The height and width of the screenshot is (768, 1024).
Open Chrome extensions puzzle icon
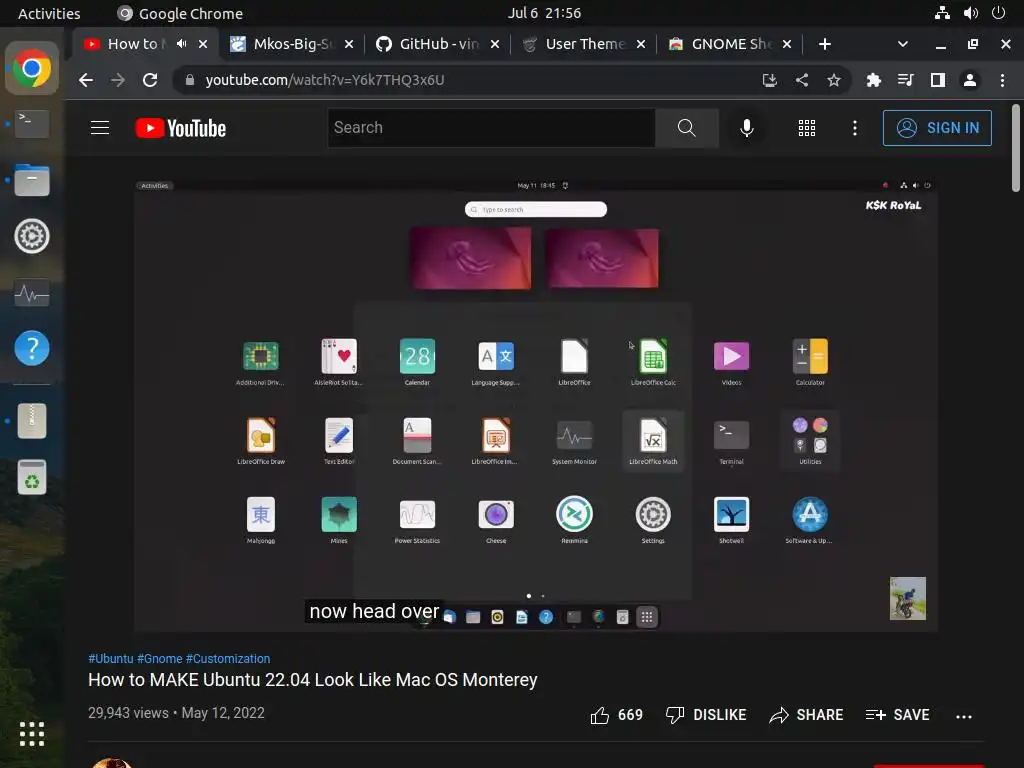pyautogui.click(x=873, y=80)
